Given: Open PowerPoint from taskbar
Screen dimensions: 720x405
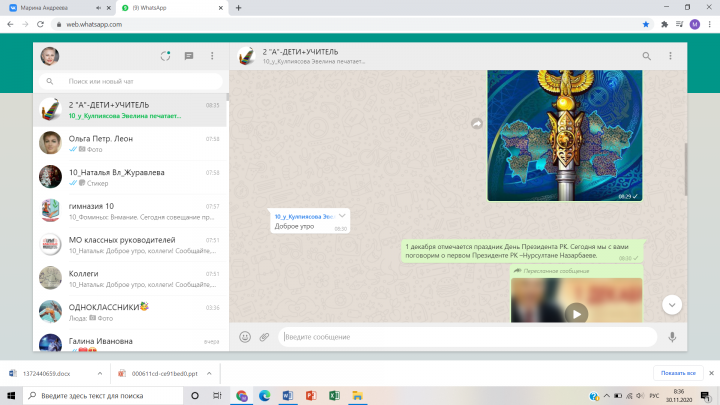Looking at the screenshot, I should [311, 395].
